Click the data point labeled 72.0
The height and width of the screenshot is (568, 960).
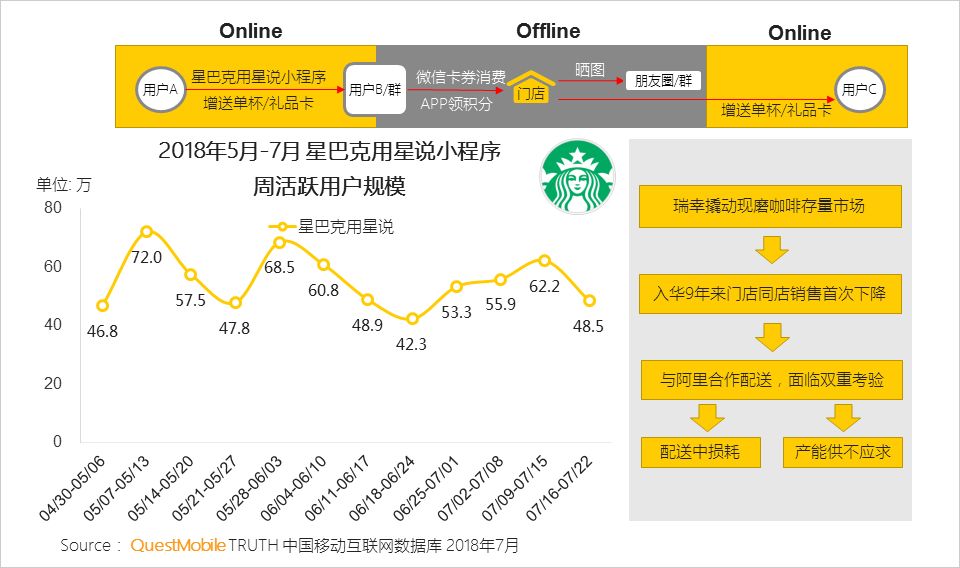coord(146,231)
